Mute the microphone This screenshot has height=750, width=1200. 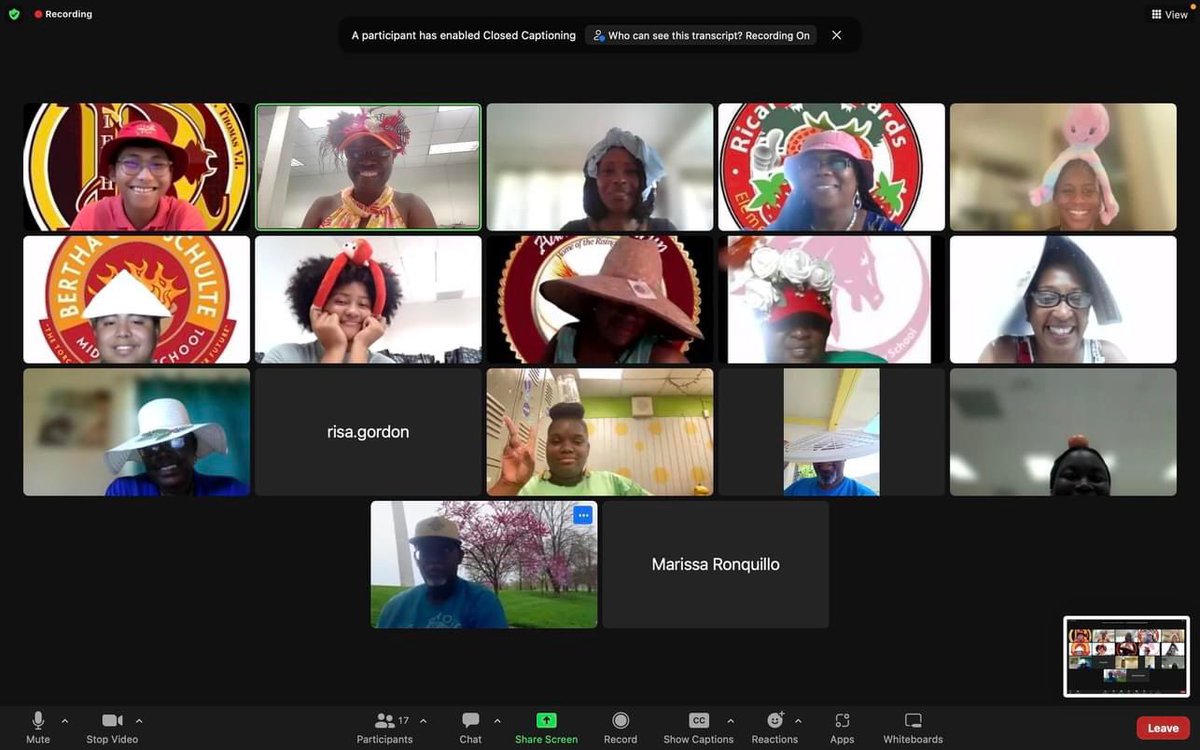tap(38, 727)
